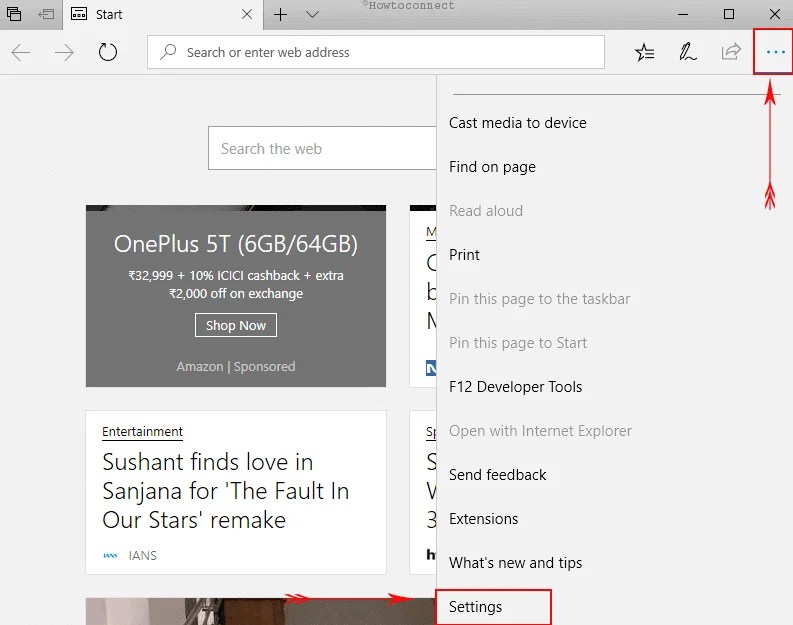Maximize the Edge window

coord(729,14)
